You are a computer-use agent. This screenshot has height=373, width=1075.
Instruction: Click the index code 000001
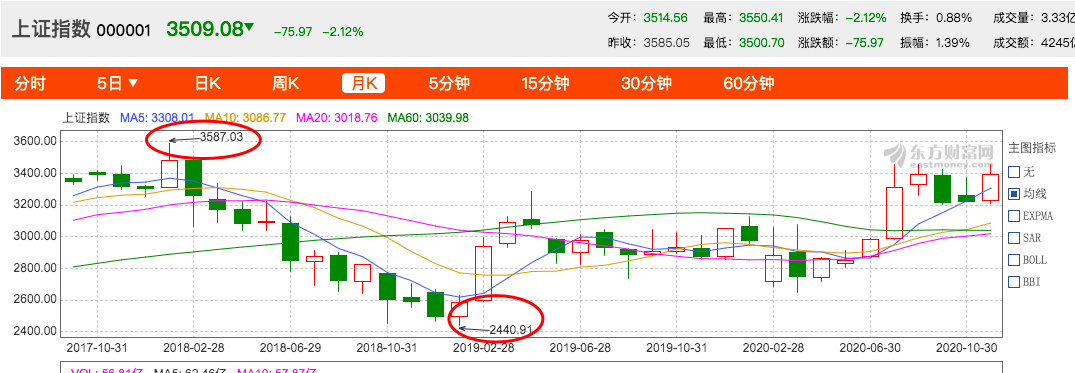123,30
